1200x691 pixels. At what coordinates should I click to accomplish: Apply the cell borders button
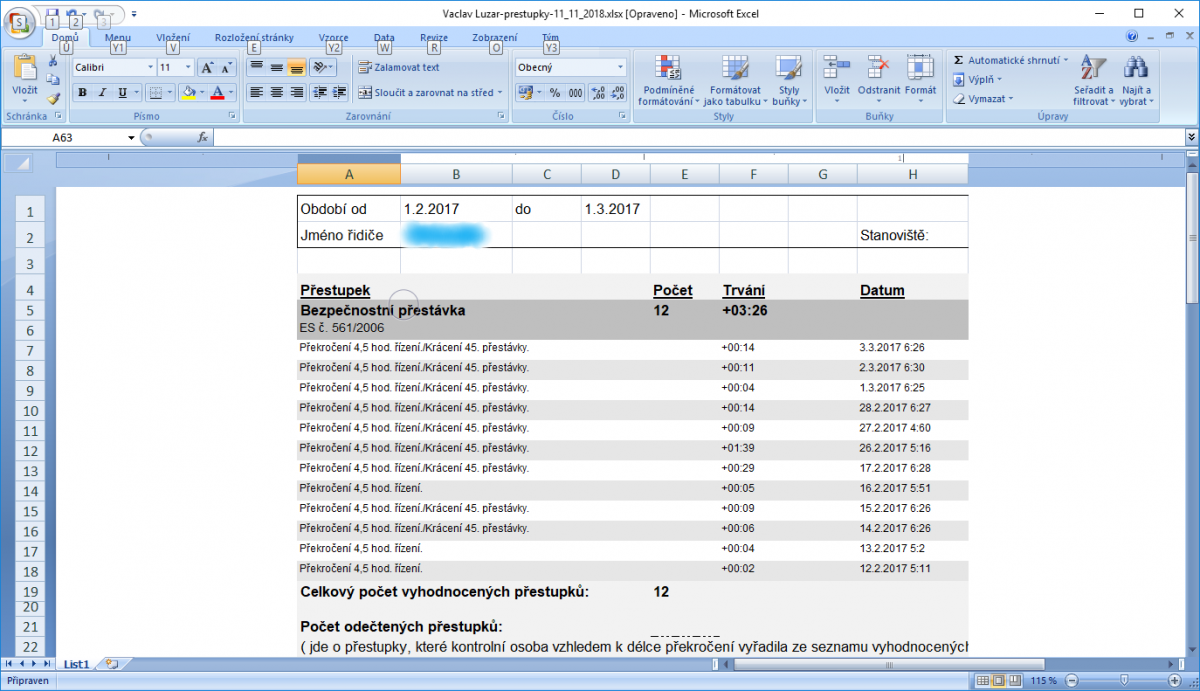click(x=155, y=92)
